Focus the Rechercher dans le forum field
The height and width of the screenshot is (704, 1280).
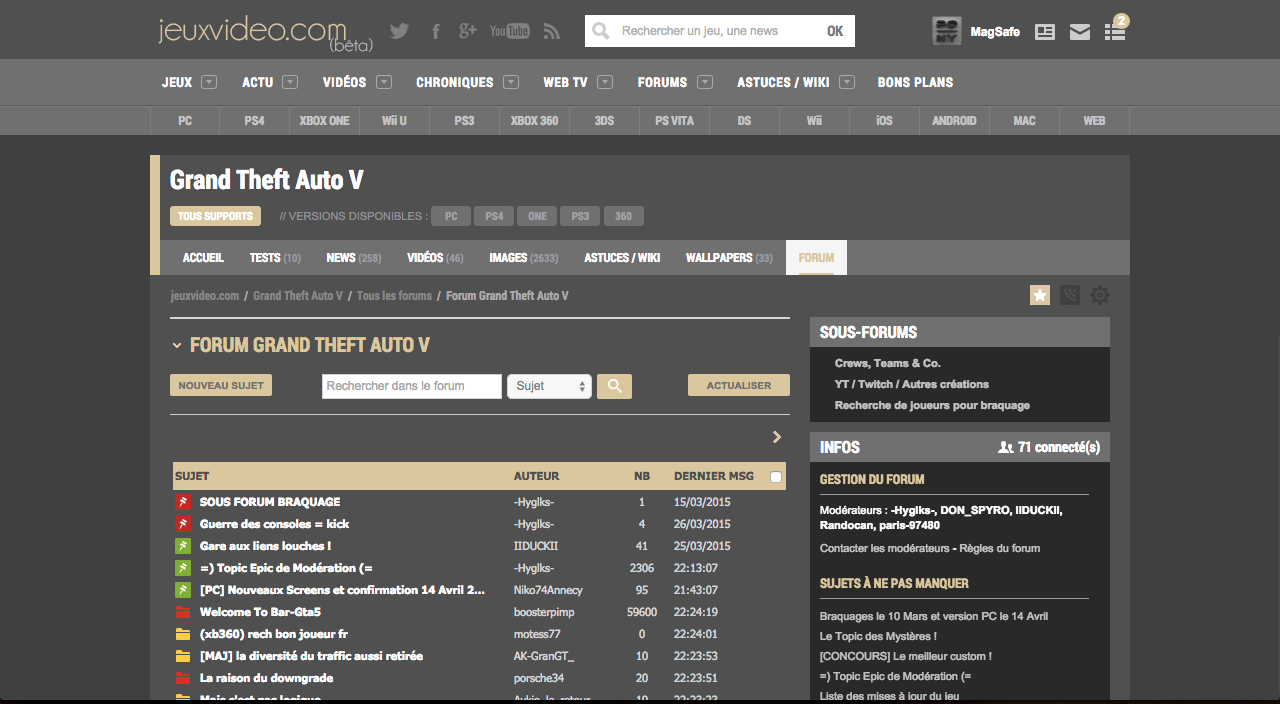pyautogui.click(x=411, y=386)
